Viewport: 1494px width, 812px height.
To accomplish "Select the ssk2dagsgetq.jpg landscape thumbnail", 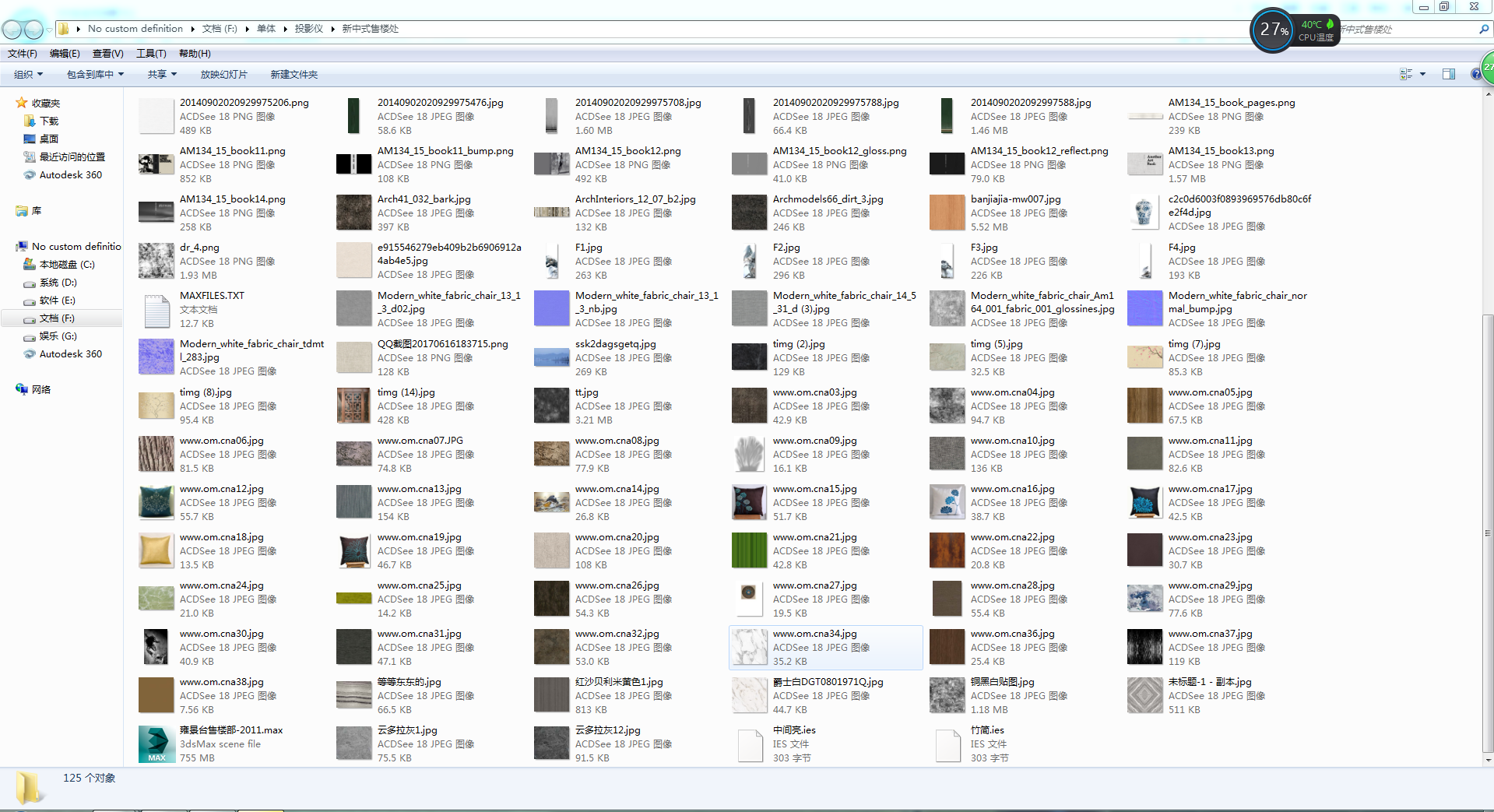I will (x=552, y=358).
